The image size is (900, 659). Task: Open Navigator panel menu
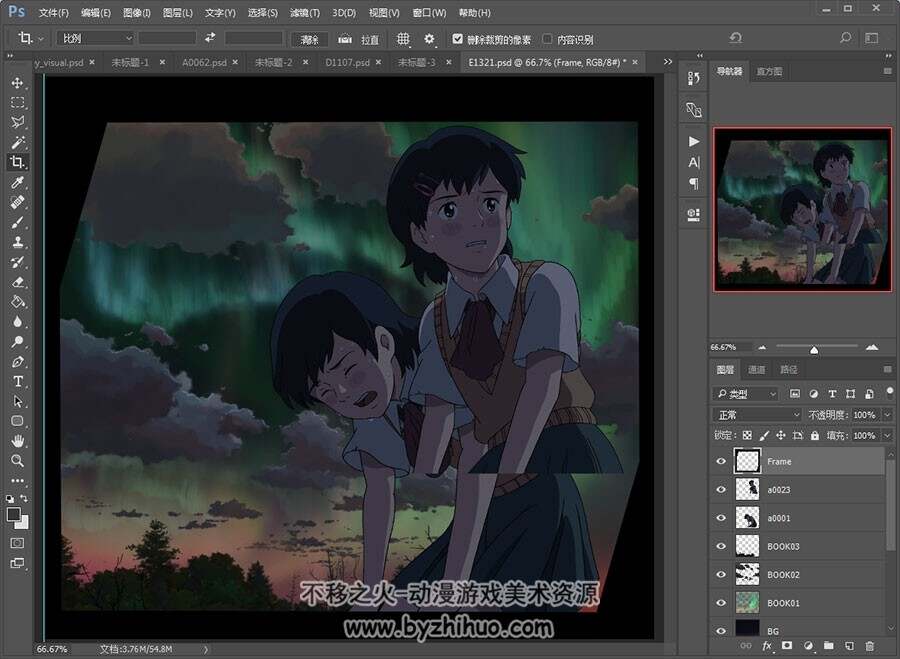pos(887,71)
